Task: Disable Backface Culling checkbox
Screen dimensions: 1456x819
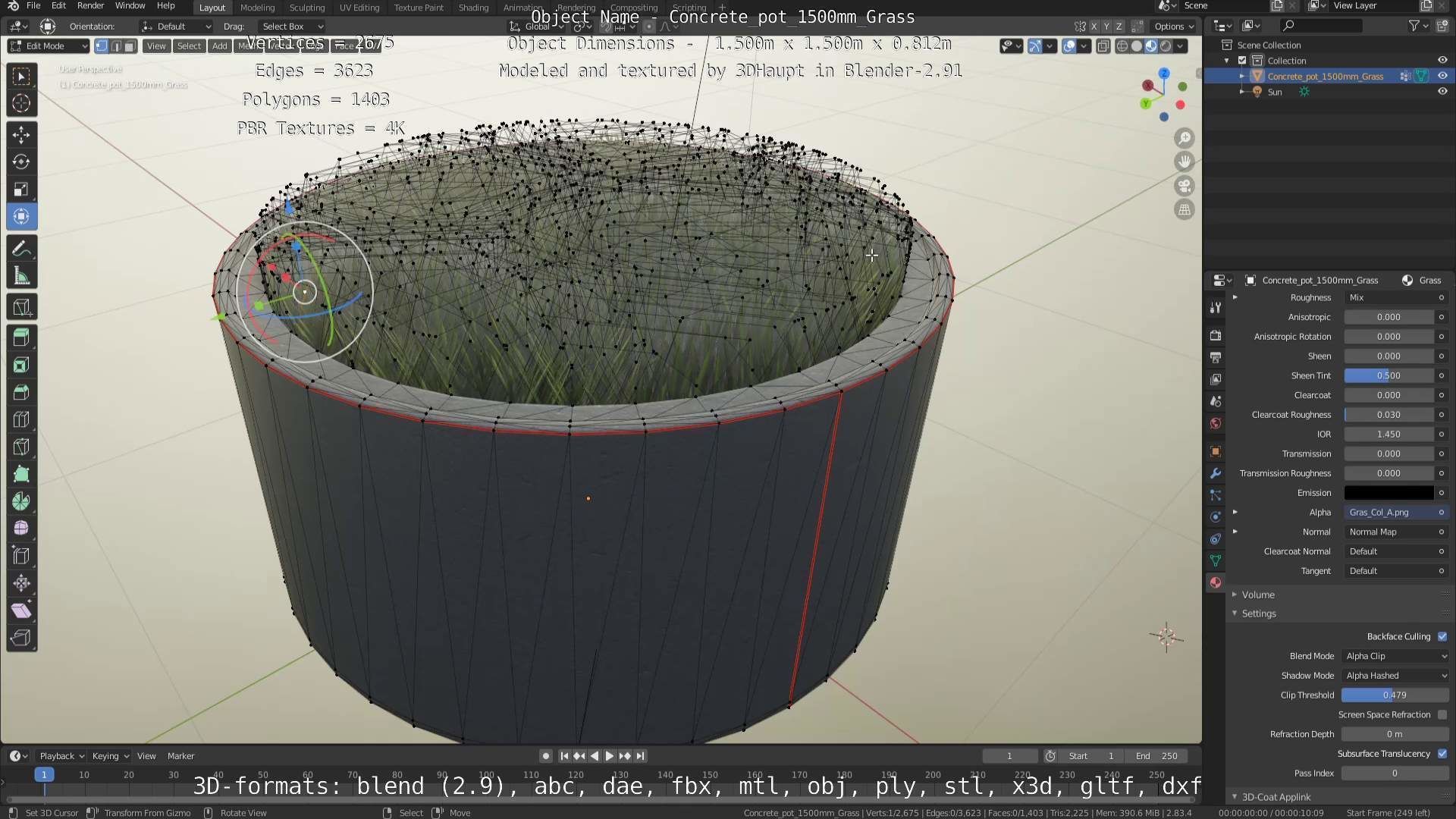Action: [1442, 637]
